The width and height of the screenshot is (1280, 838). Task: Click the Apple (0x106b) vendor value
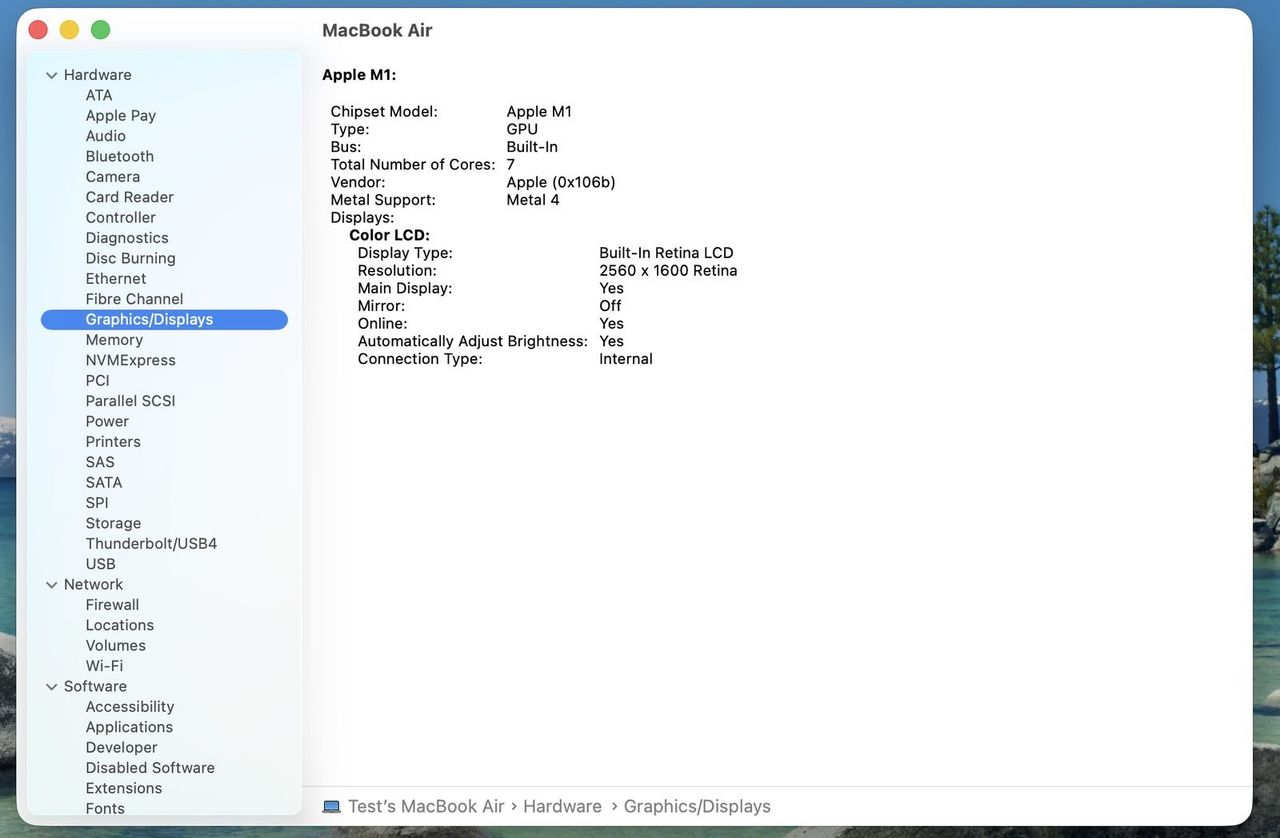561,182
